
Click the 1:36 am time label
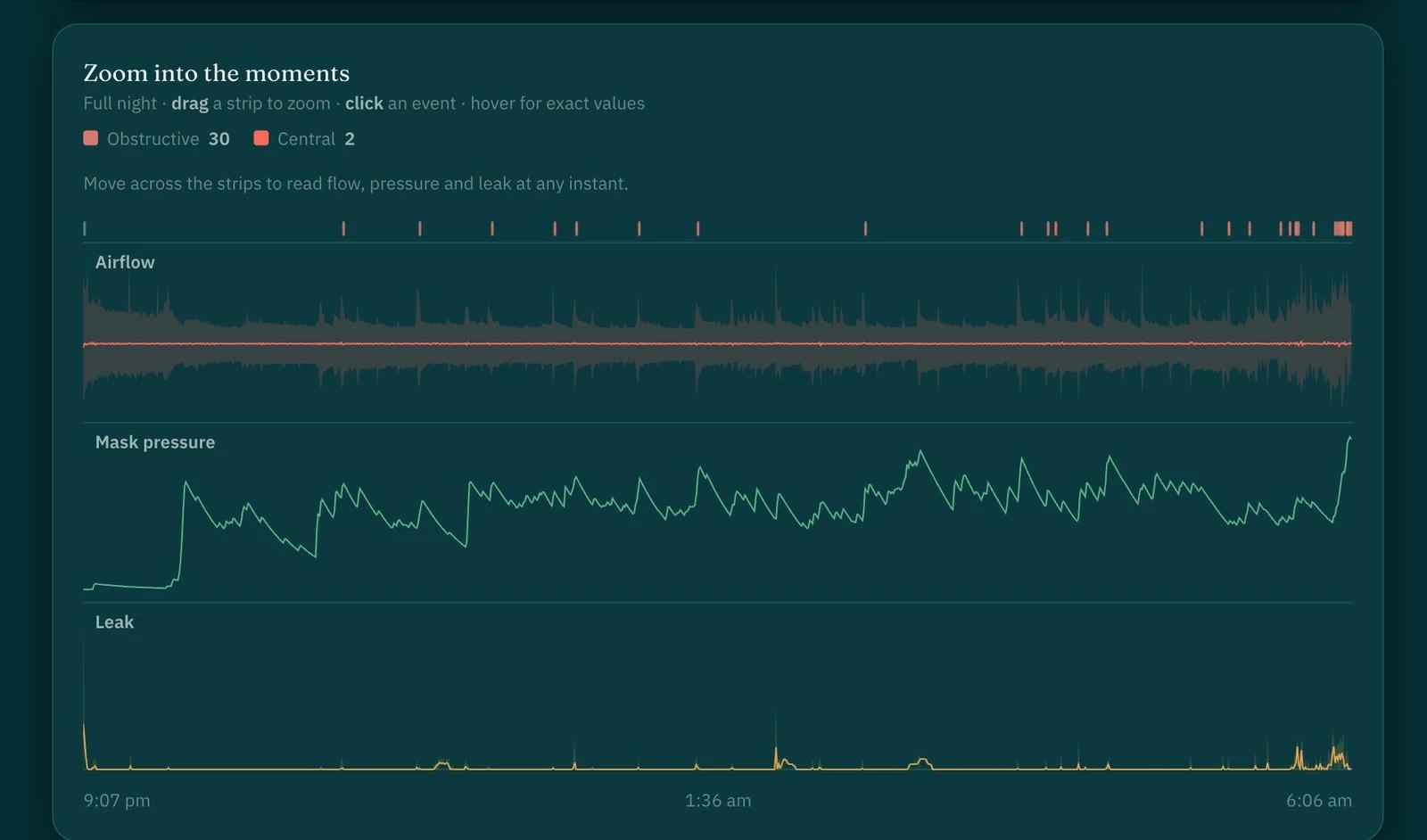[x=718, y=801]
